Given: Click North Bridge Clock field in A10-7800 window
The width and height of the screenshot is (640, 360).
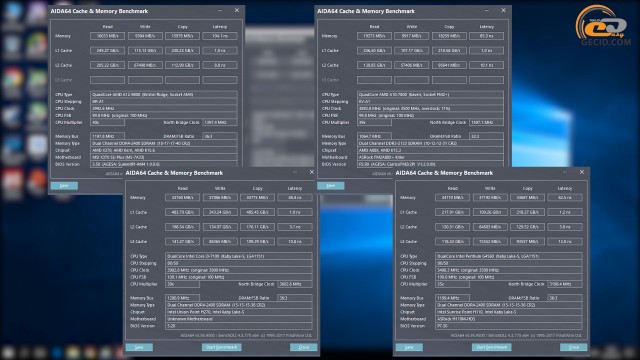Looking at the screenshot, I should click(x=487, y=122).
